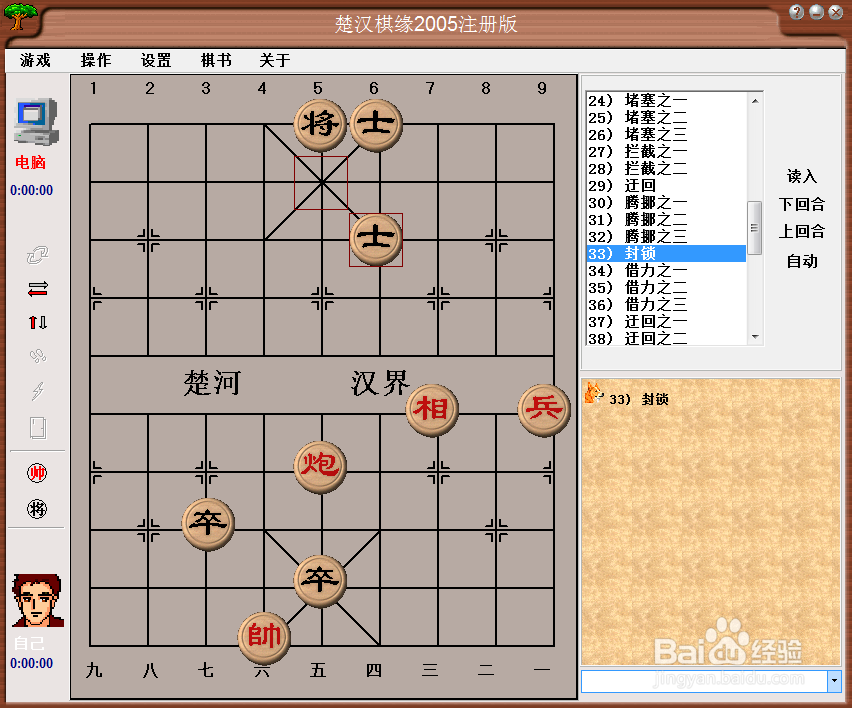Click the 下回合 button

click(x=801, y=204)
